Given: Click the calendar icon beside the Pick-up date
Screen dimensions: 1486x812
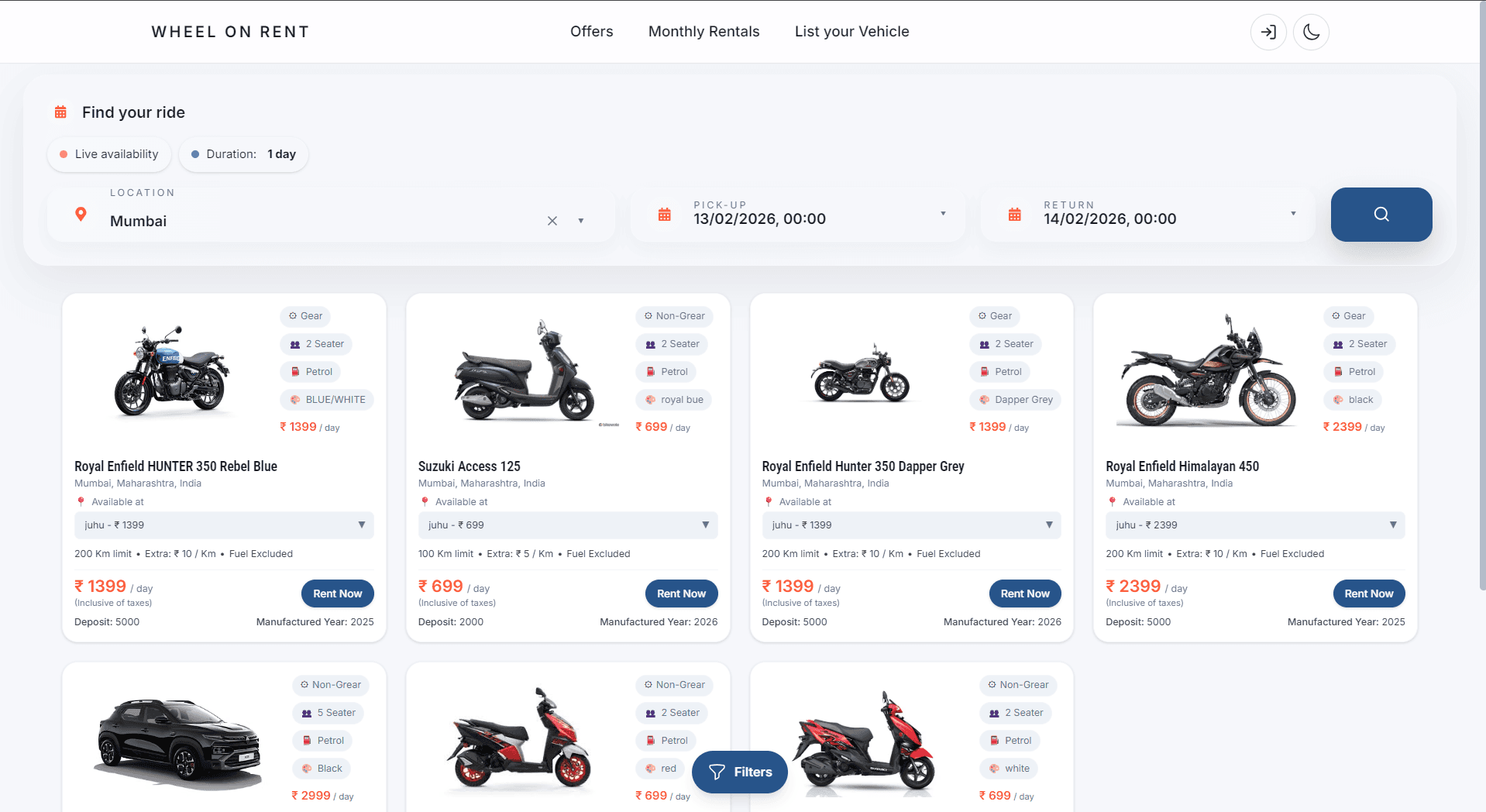Looking at the screenshot, I should (x=664, y=213).
